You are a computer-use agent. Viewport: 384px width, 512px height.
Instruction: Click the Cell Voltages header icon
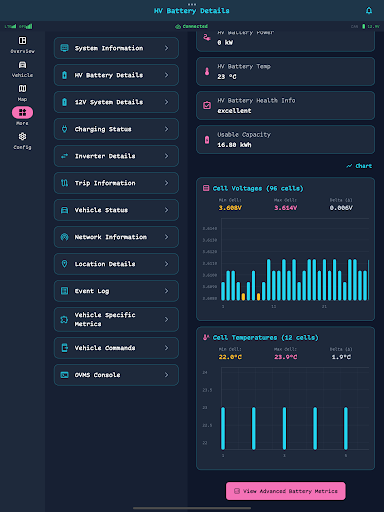pyautogui.click(x=206, y=188)
